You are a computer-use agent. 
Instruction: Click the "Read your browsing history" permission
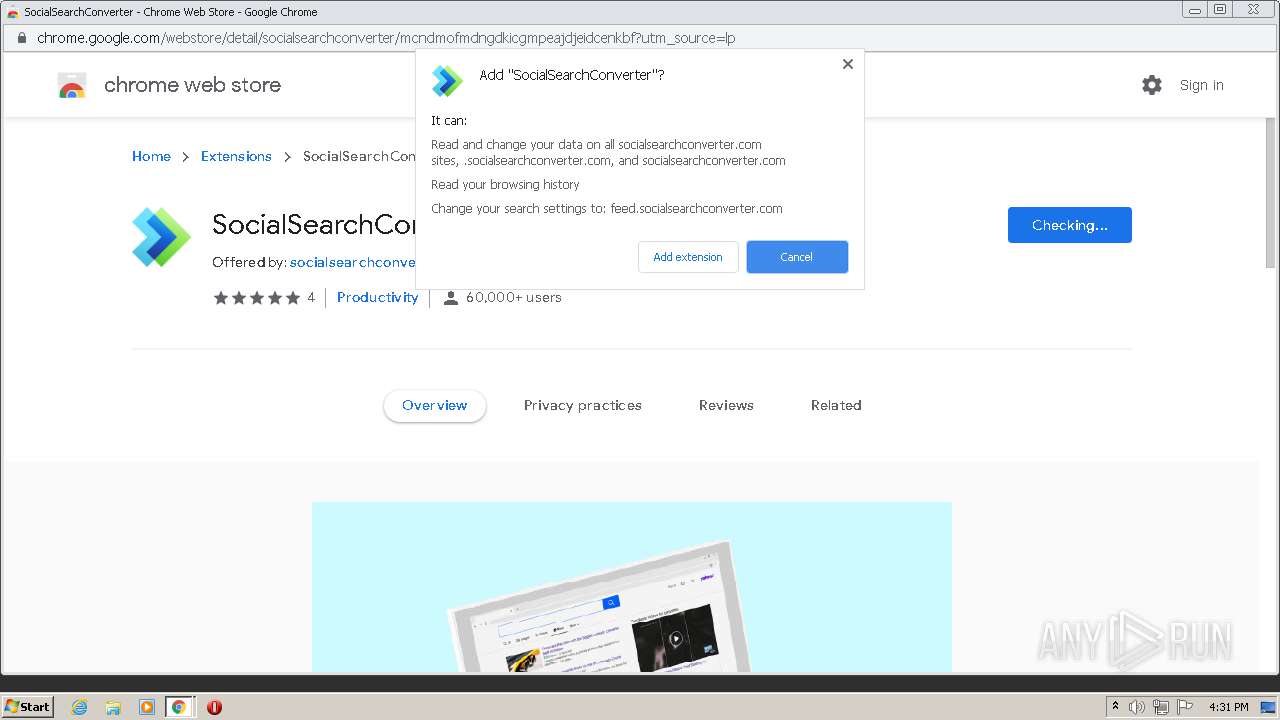pyautogui.click(x=505, y=184)
